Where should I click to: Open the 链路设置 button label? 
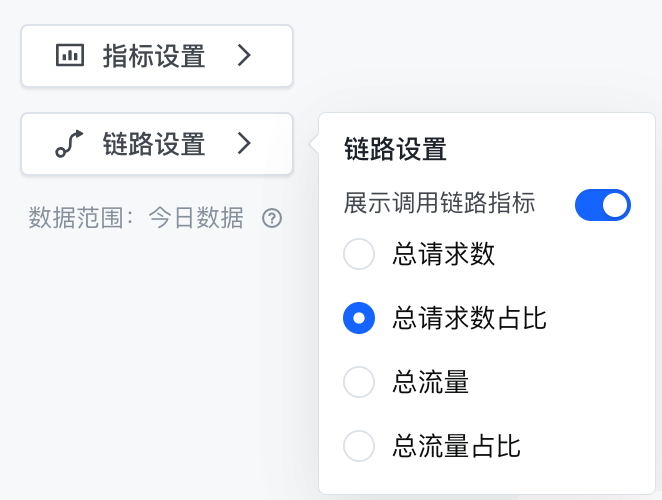click(x=154, y=145)
